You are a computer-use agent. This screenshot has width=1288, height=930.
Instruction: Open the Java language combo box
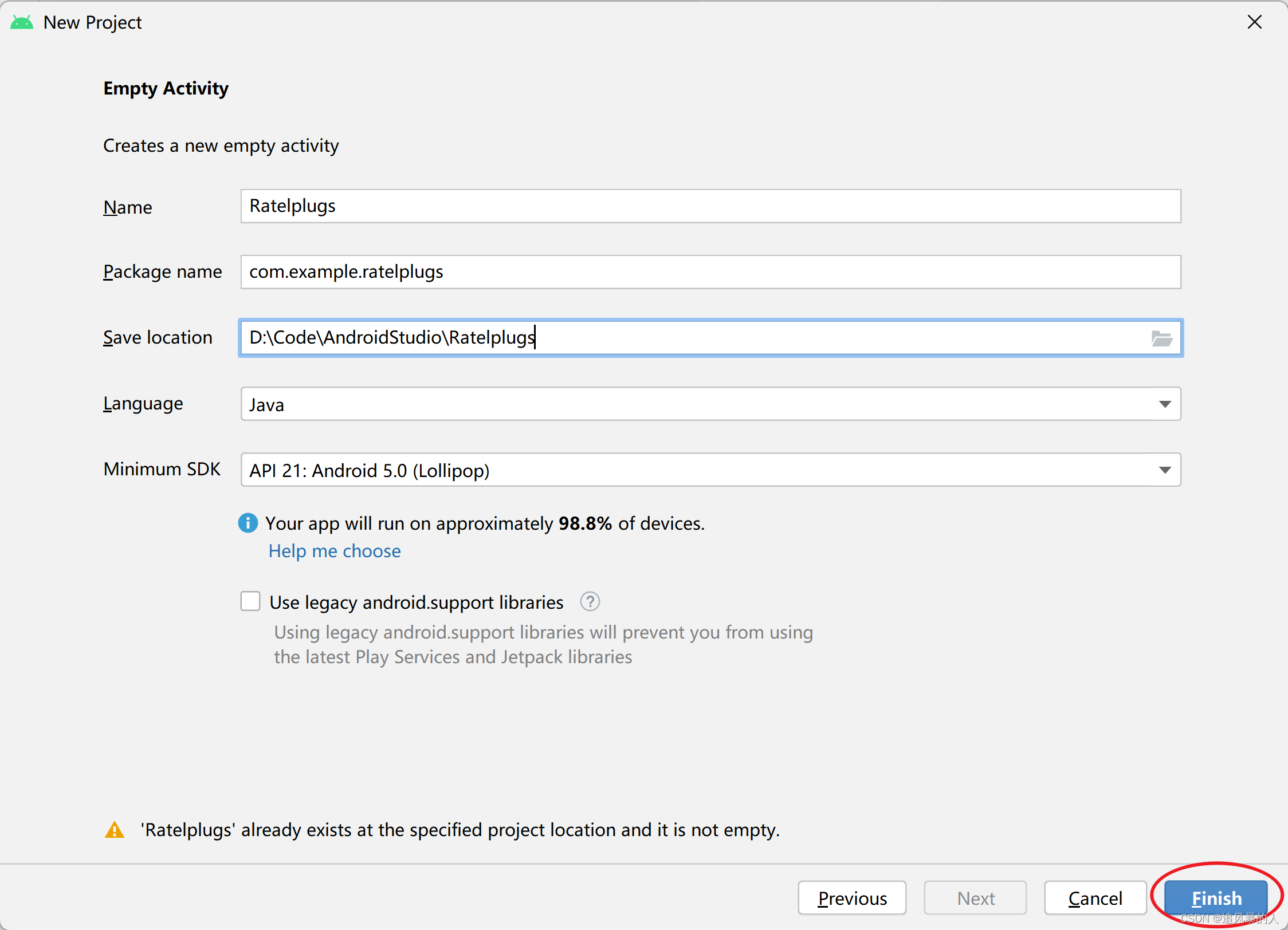coord(710,404)
